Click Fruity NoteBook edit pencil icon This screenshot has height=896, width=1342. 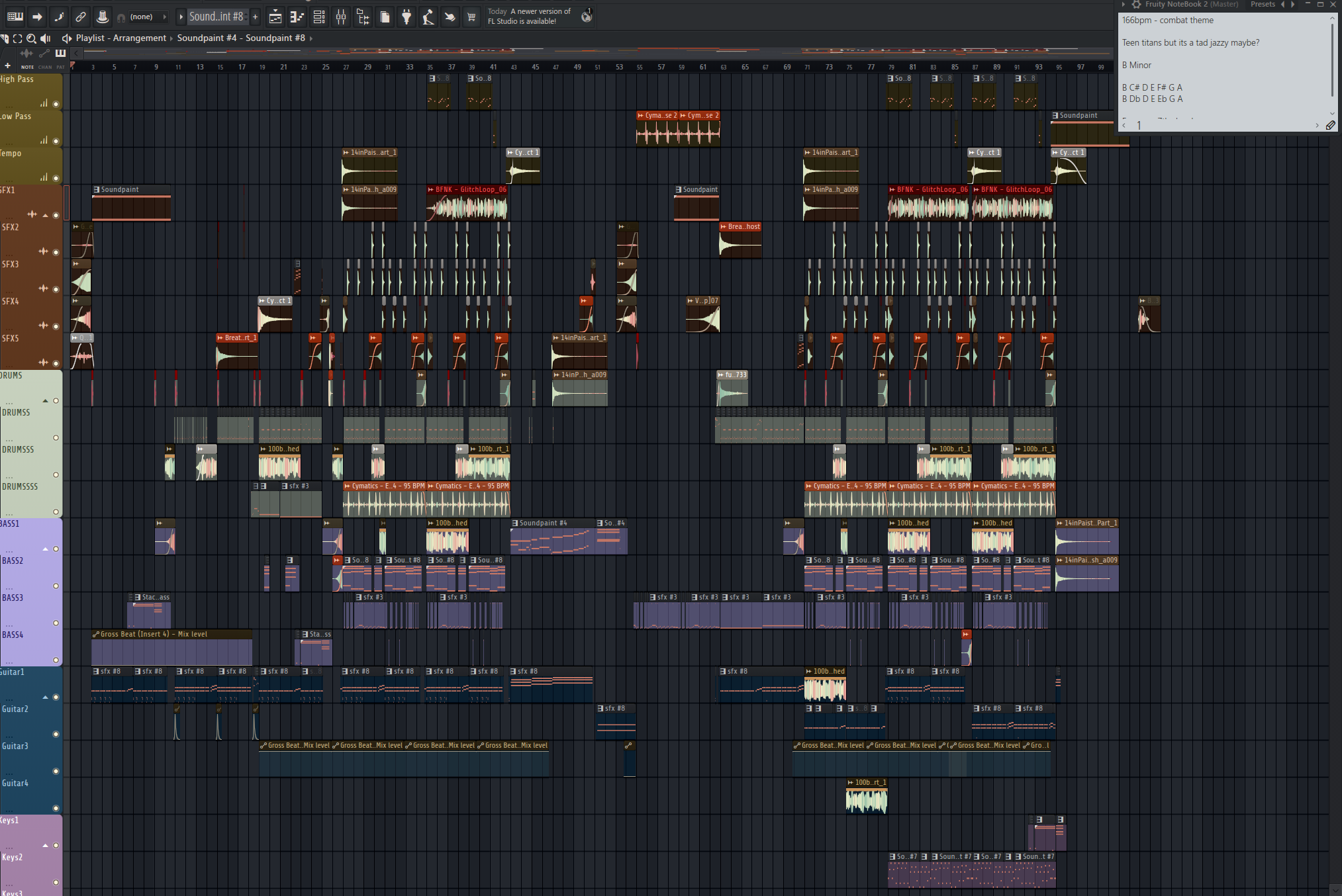tap(1330, 125)
